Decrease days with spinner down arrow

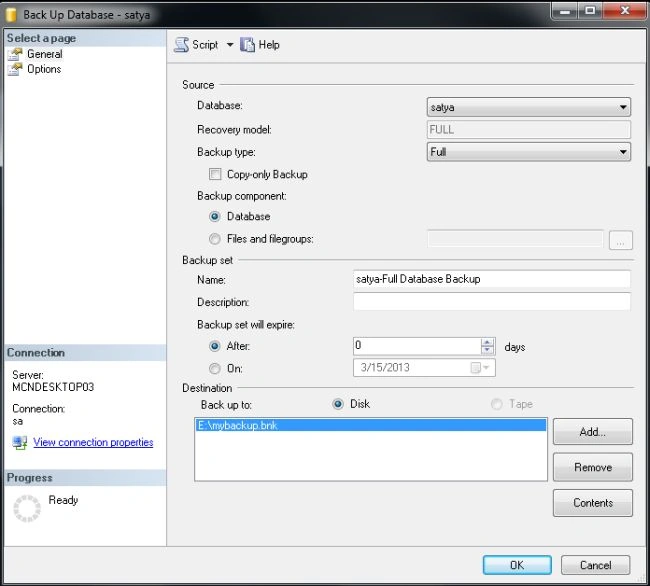tap(488, 350)
